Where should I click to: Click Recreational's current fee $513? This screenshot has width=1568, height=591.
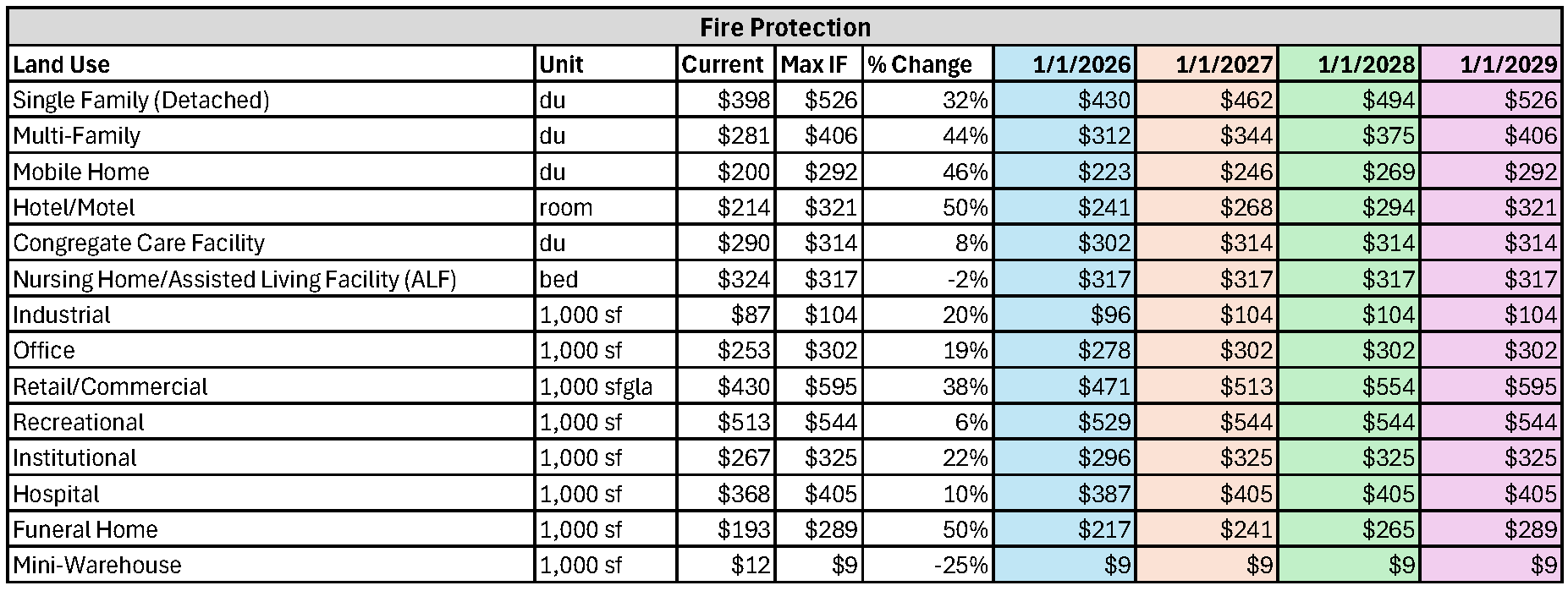(744, 422)
